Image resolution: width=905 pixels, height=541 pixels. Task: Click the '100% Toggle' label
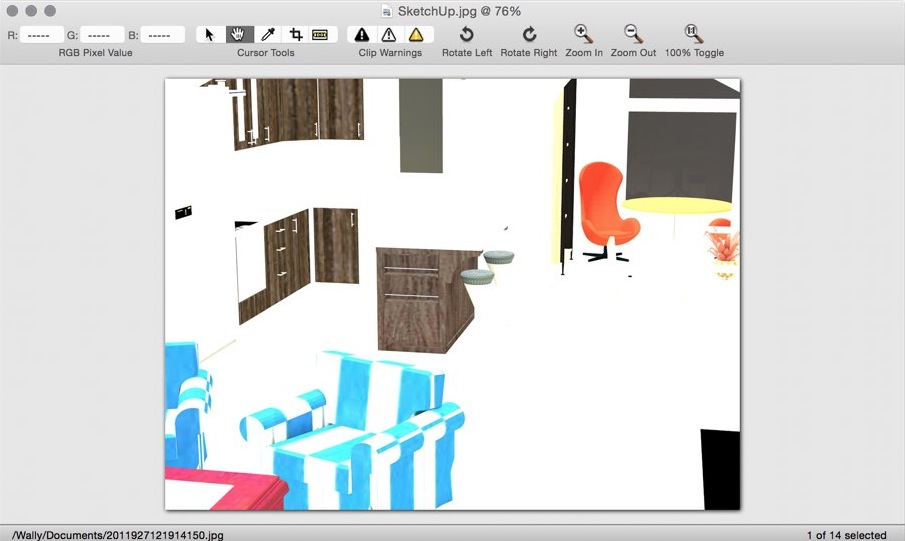(694, 53)
